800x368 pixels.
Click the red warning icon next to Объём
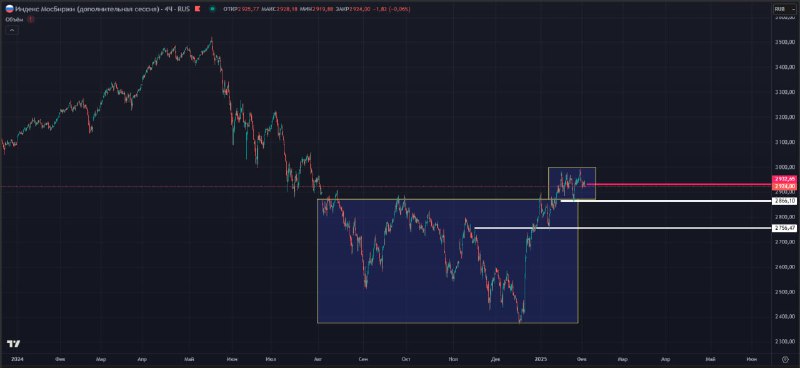click(x=31, y=19)
